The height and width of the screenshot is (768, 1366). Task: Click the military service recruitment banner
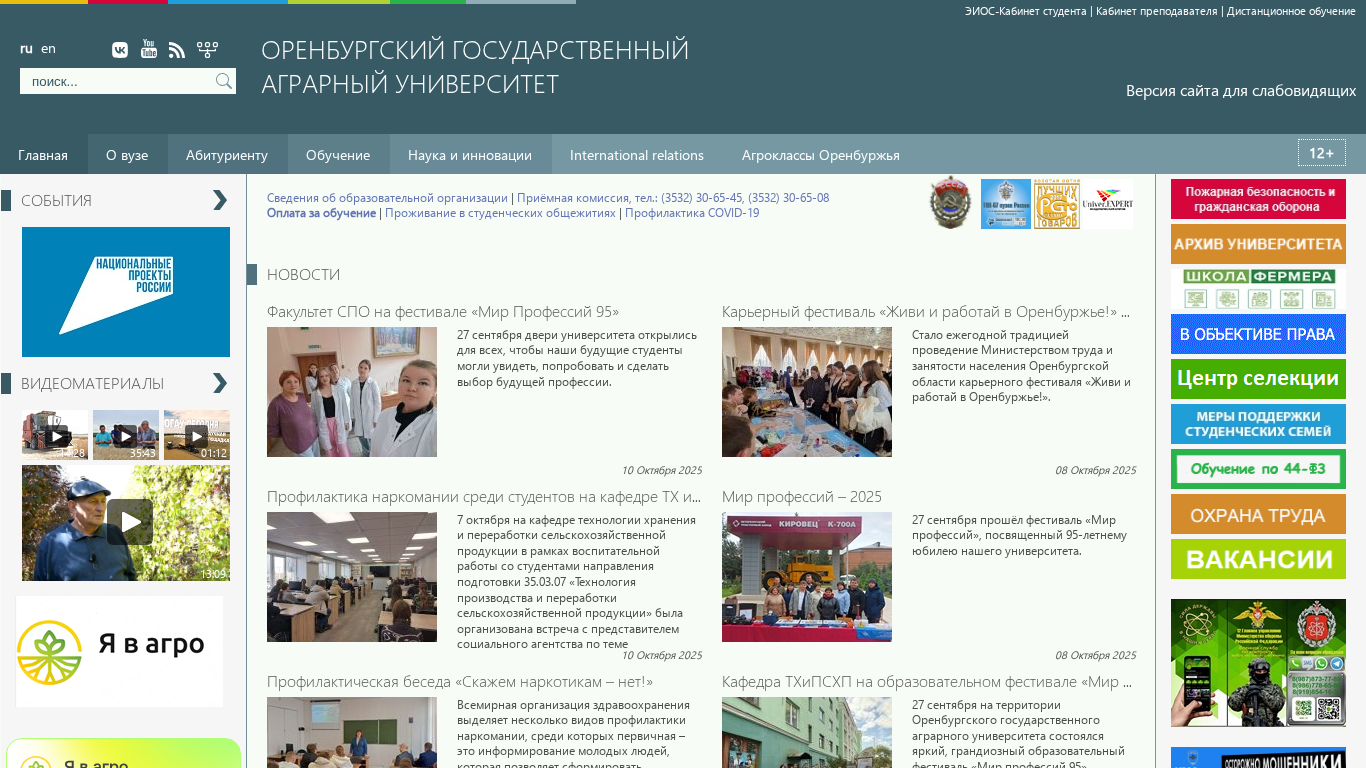tap(1258, 663)
